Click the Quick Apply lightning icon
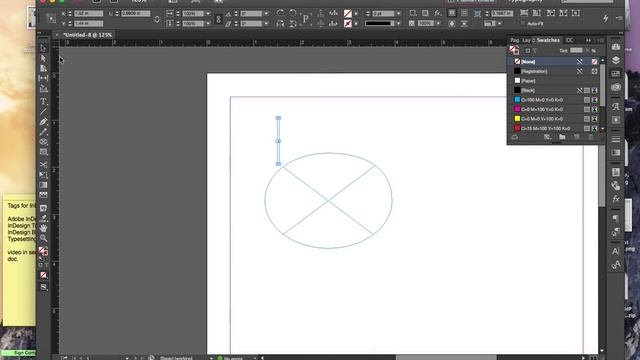 [x=606, y=18]
